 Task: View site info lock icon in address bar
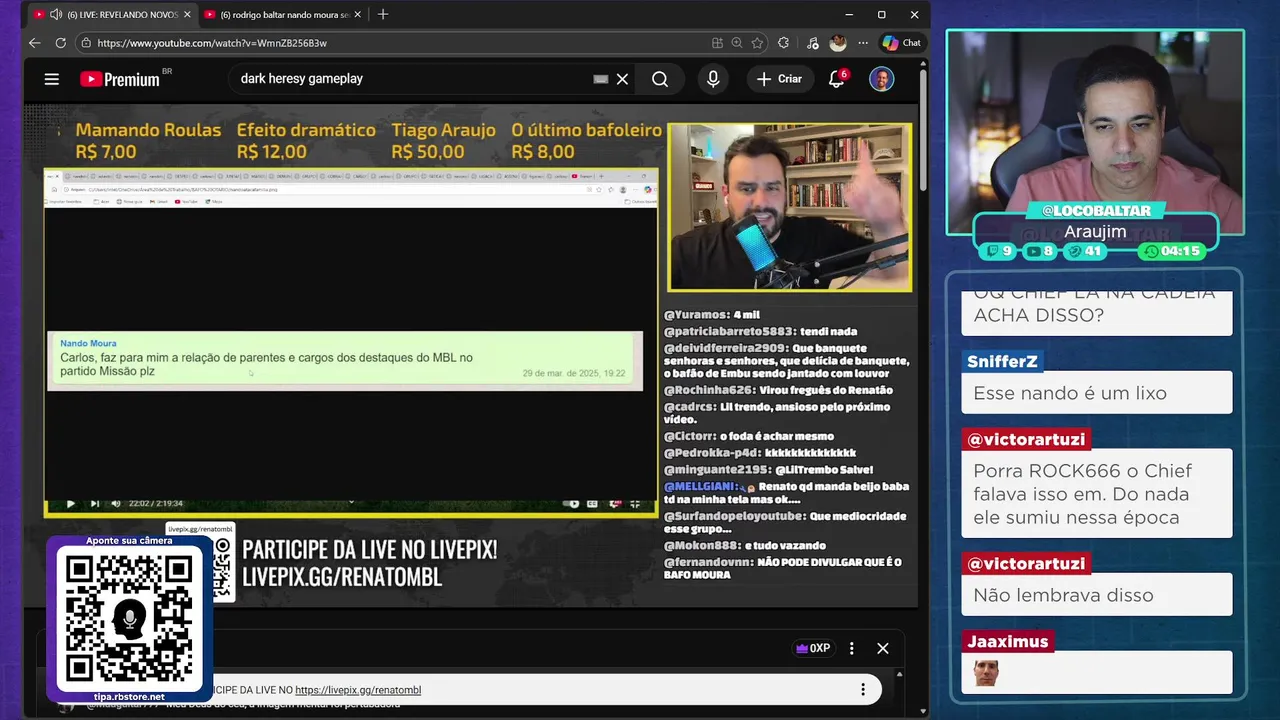pos(86,43)
